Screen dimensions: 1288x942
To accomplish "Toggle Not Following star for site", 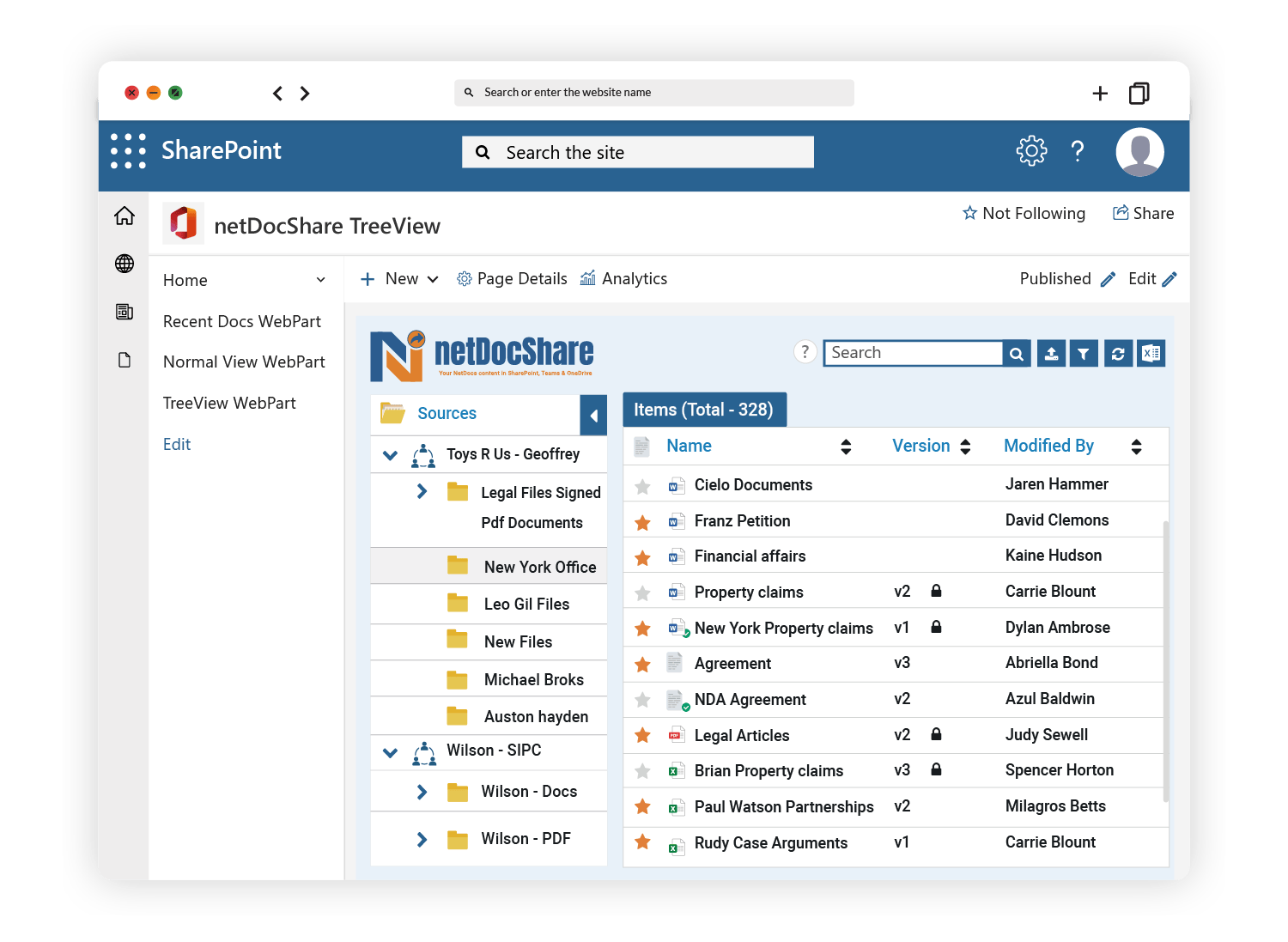I will click(969, 213).
